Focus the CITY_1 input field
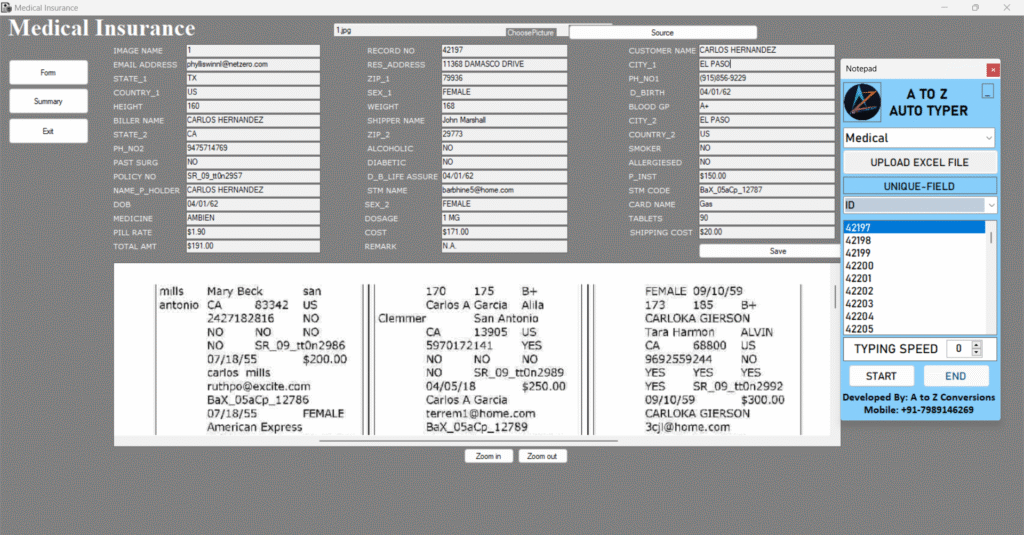 766,64
